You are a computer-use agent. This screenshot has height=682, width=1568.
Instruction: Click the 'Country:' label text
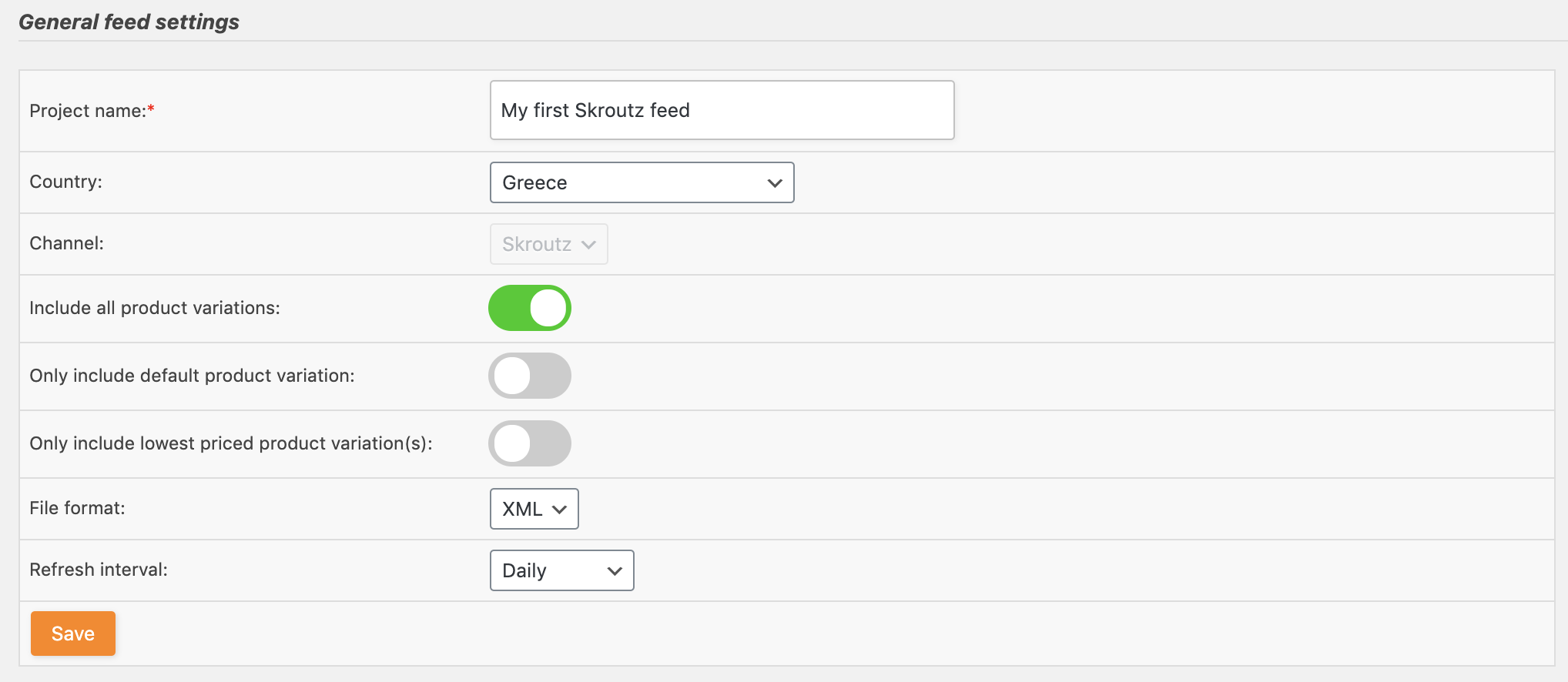[65, 182]
